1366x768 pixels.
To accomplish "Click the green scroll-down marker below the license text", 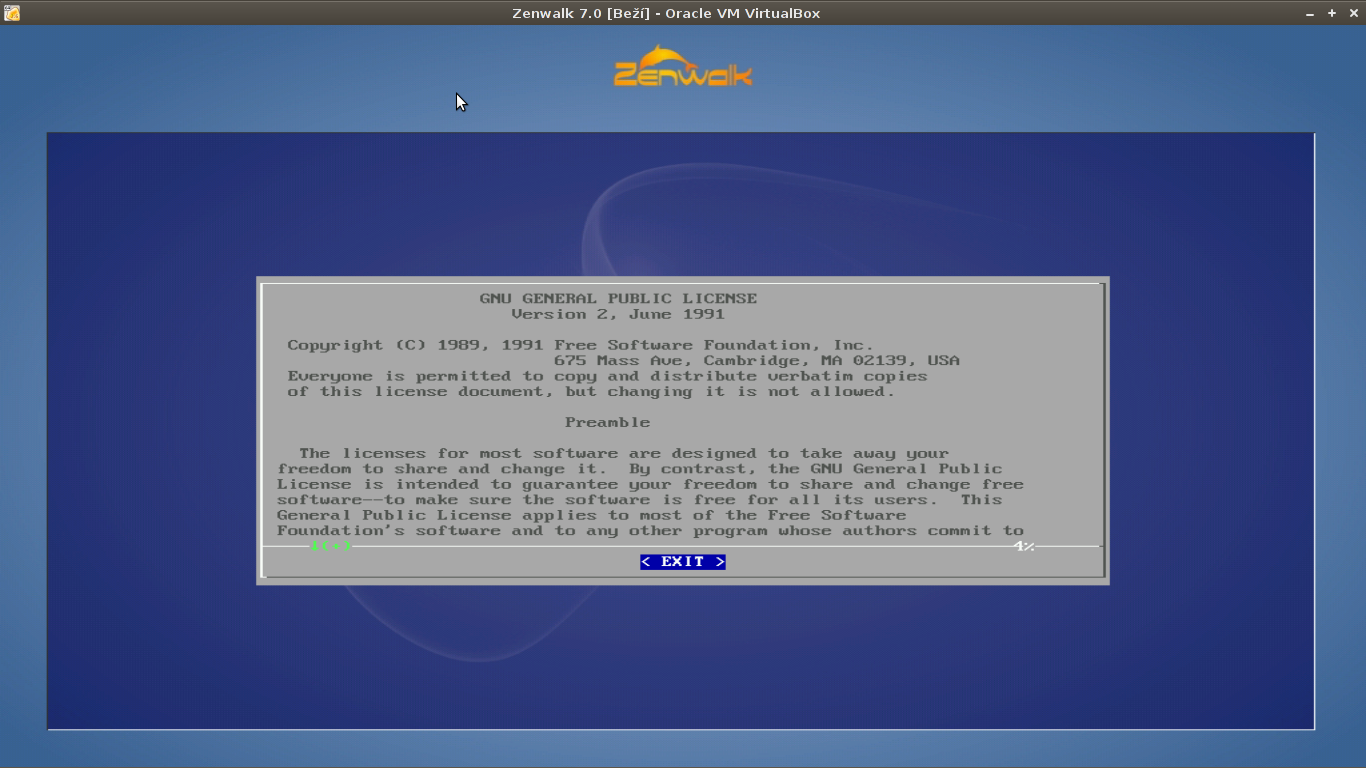I will tap(331, 546).
